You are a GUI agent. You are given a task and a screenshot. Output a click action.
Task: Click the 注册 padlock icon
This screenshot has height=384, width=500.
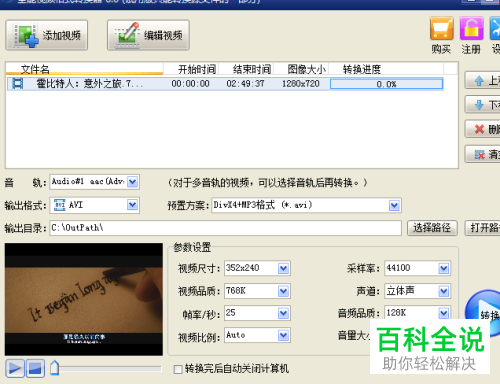[x=471, y=29]
